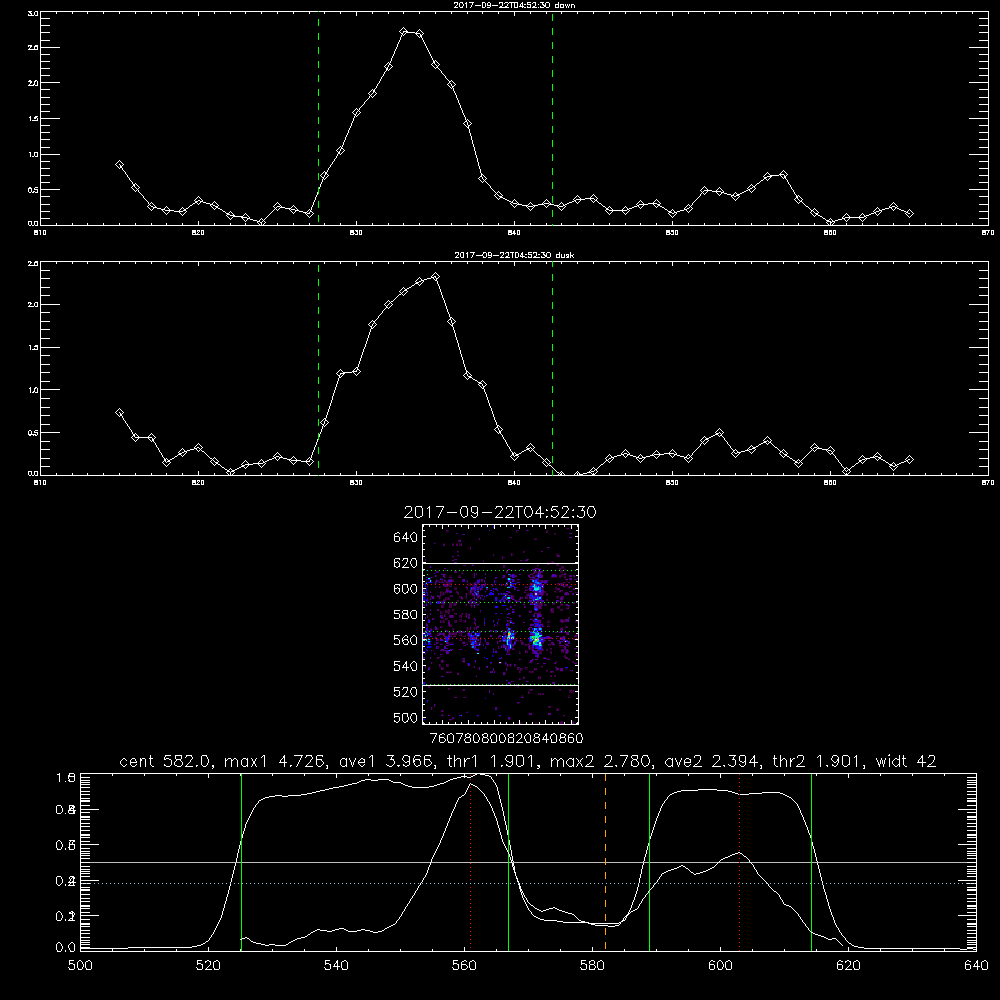Screen dimensions: 1000x1000
Task: Select the 'thr1 1.901' statistic
Action: (490, 761)
